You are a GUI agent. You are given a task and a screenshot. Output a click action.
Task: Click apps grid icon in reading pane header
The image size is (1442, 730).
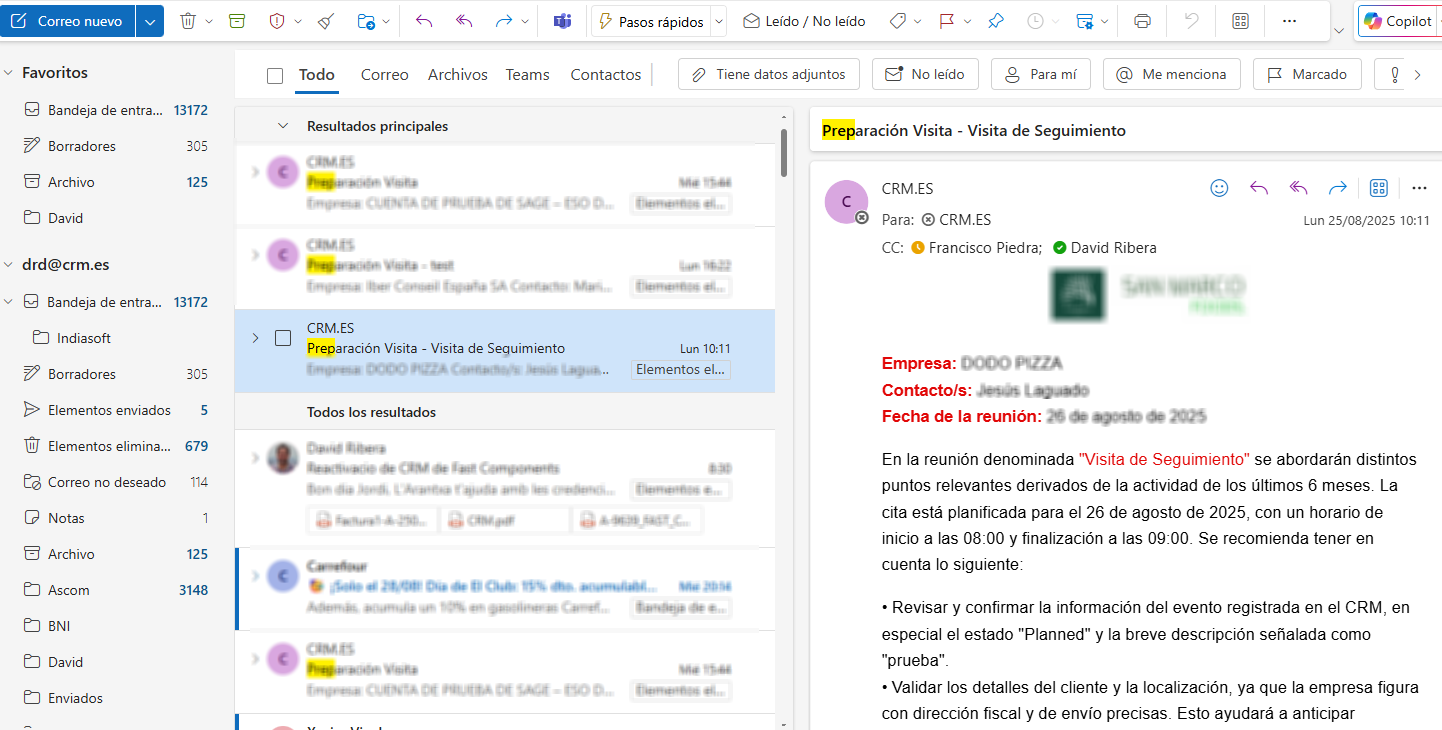[1378, 188]
